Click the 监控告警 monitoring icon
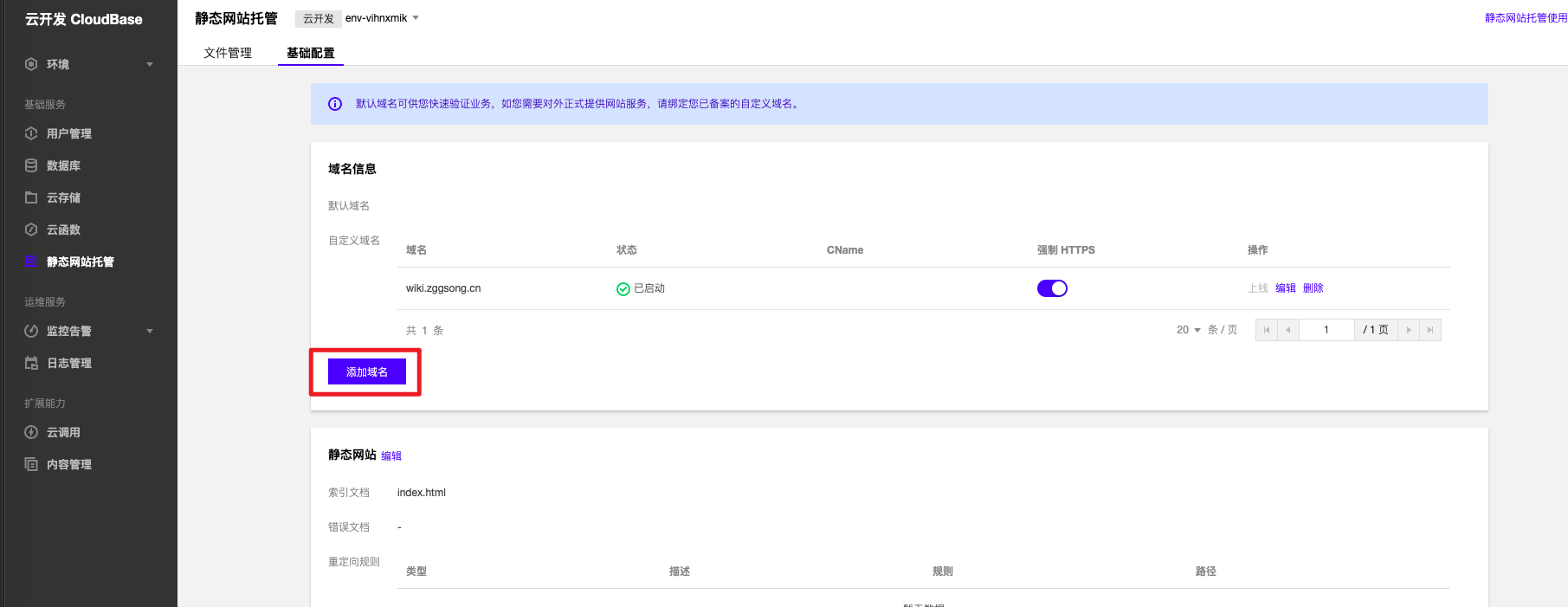 (31, 331)
